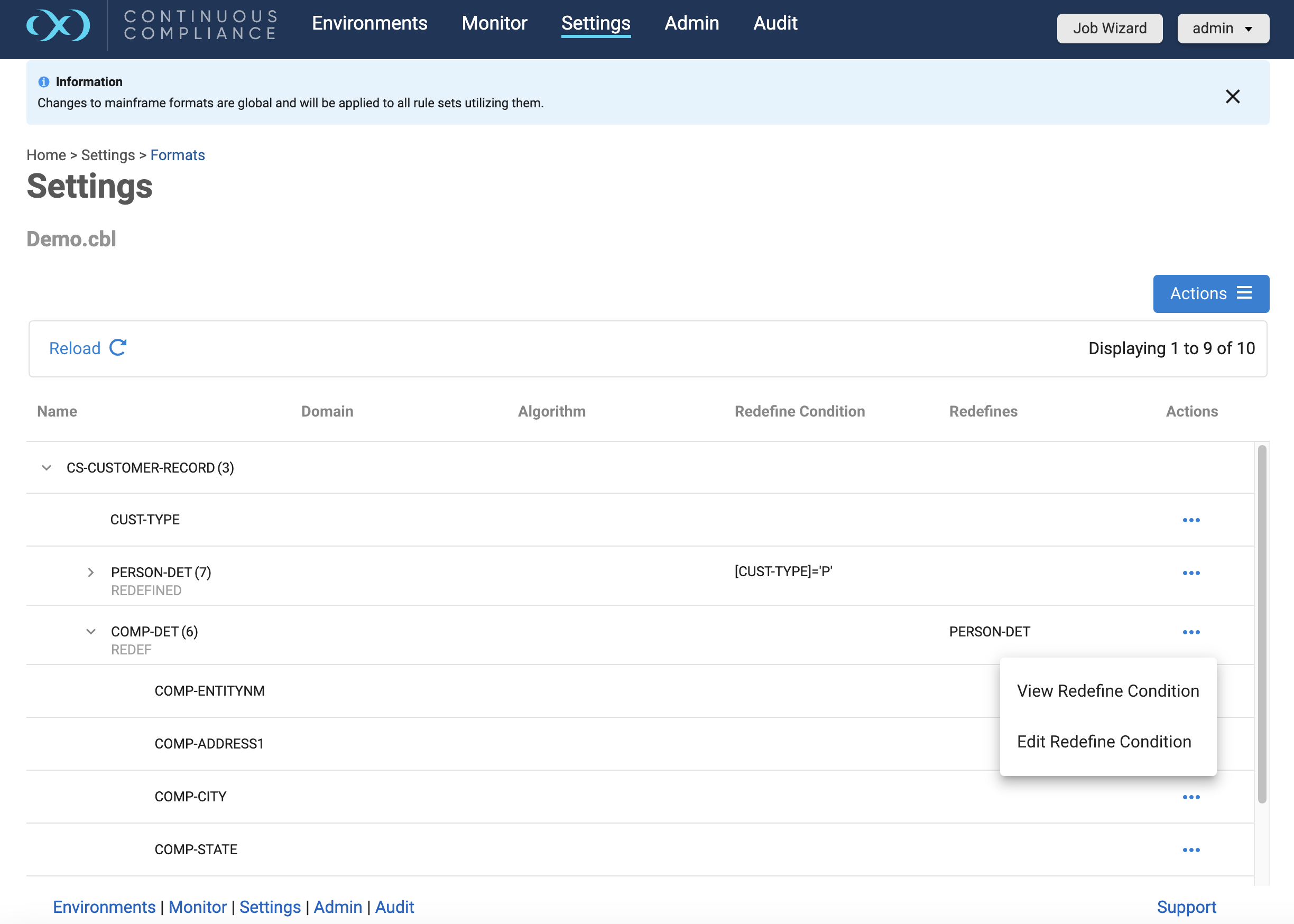Open the PERSON-DET row actions ellipsis
Image resolution: width=1294 pixels, height=924 pixels.
pos(1190,573)
